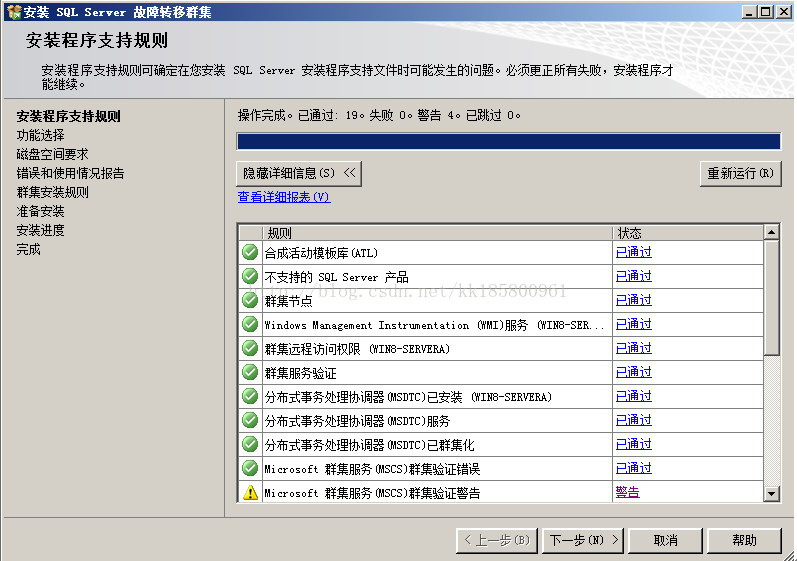Click green check icon for MSDTC 已群集化 row
Screen dimensions: 797x561
250,444
